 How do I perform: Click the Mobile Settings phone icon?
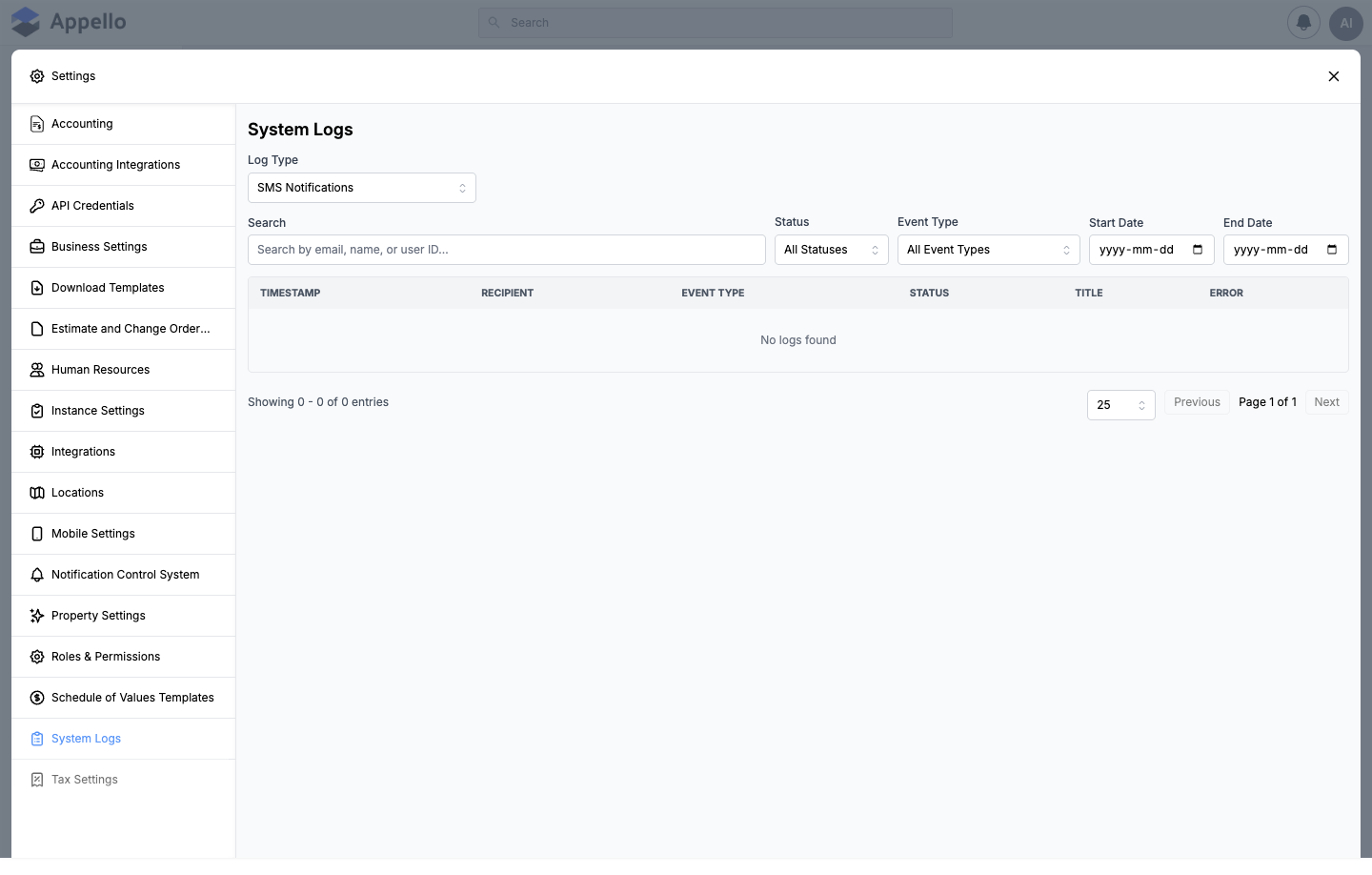coord(37,534)
